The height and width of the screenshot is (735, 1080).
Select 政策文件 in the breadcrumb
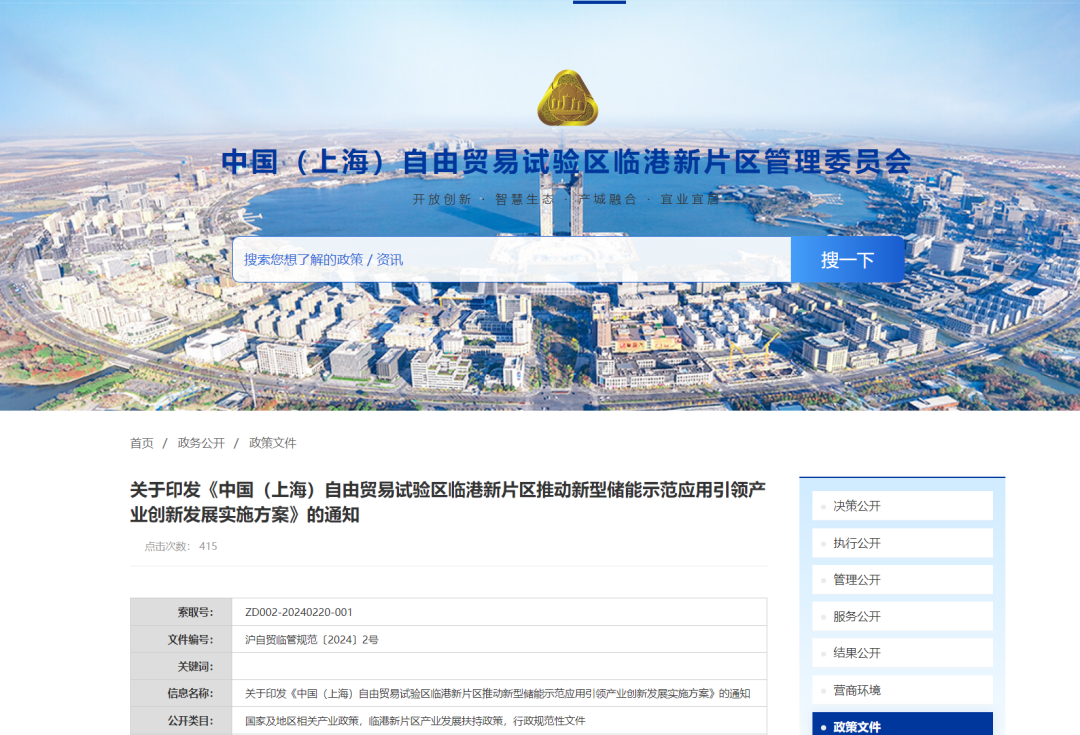tap(272, 443)
